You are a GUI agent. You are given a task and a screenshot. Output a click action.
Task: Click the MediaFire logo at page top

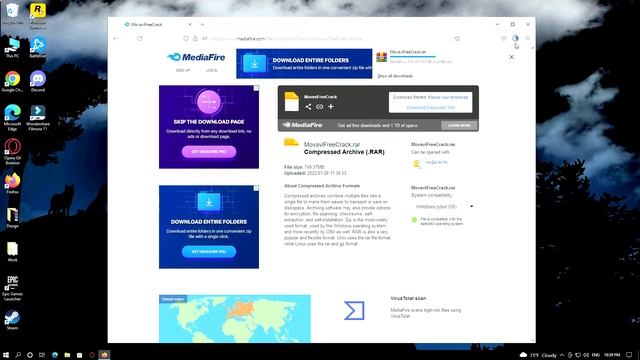[x=196, y=57]
